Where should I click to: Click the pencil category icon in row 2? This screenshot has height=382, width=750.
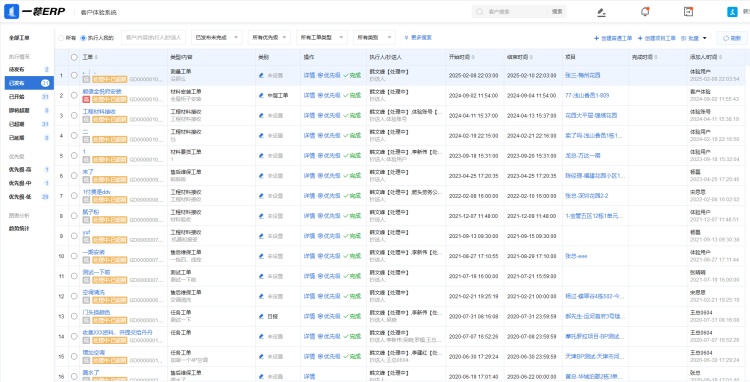[x=261, y=96]
